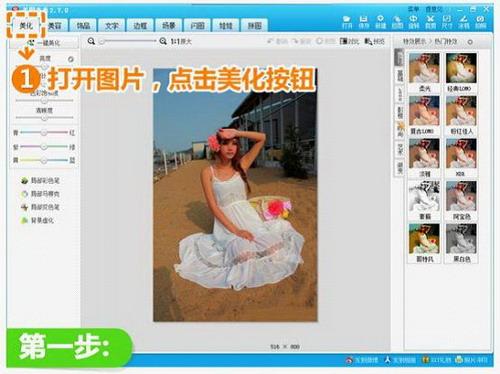500x374 pixels.
Task: Open the 基础 effects side tab
Action: point(400,76)
